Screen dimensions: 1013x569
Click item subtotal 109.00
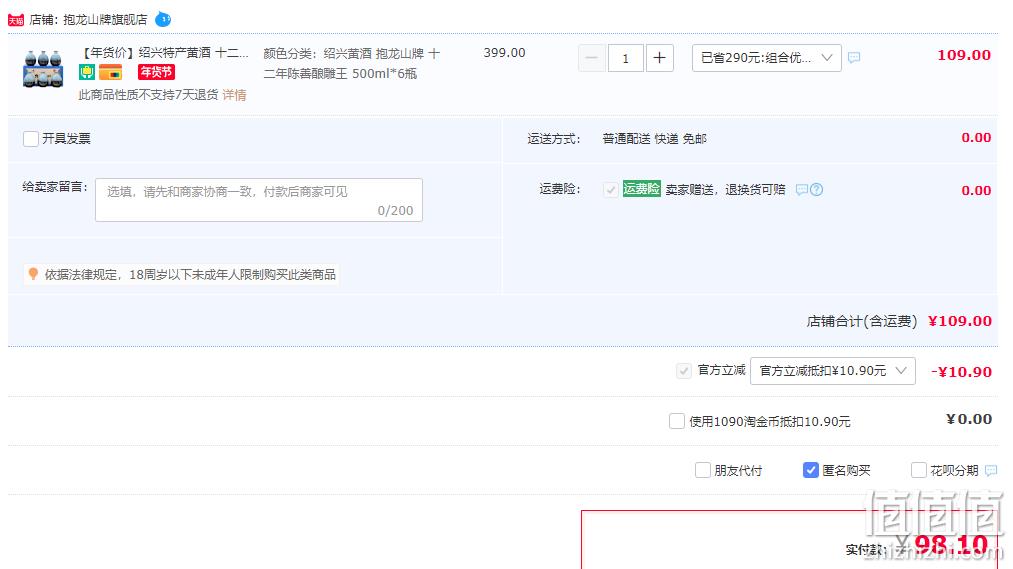[964, 56]
